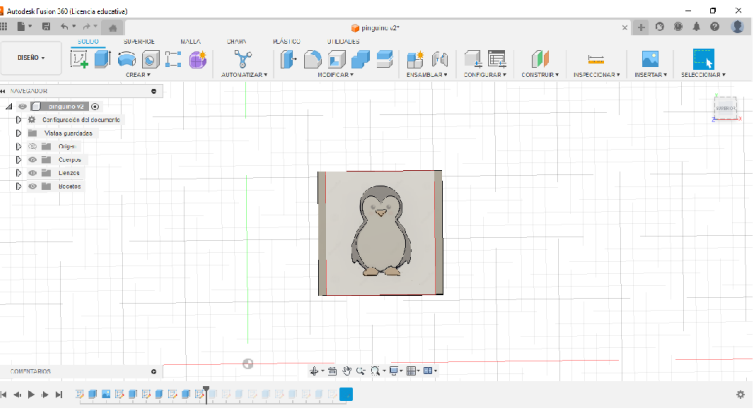
Task: Click the Redo arrow
Action: tap(87, 27)
